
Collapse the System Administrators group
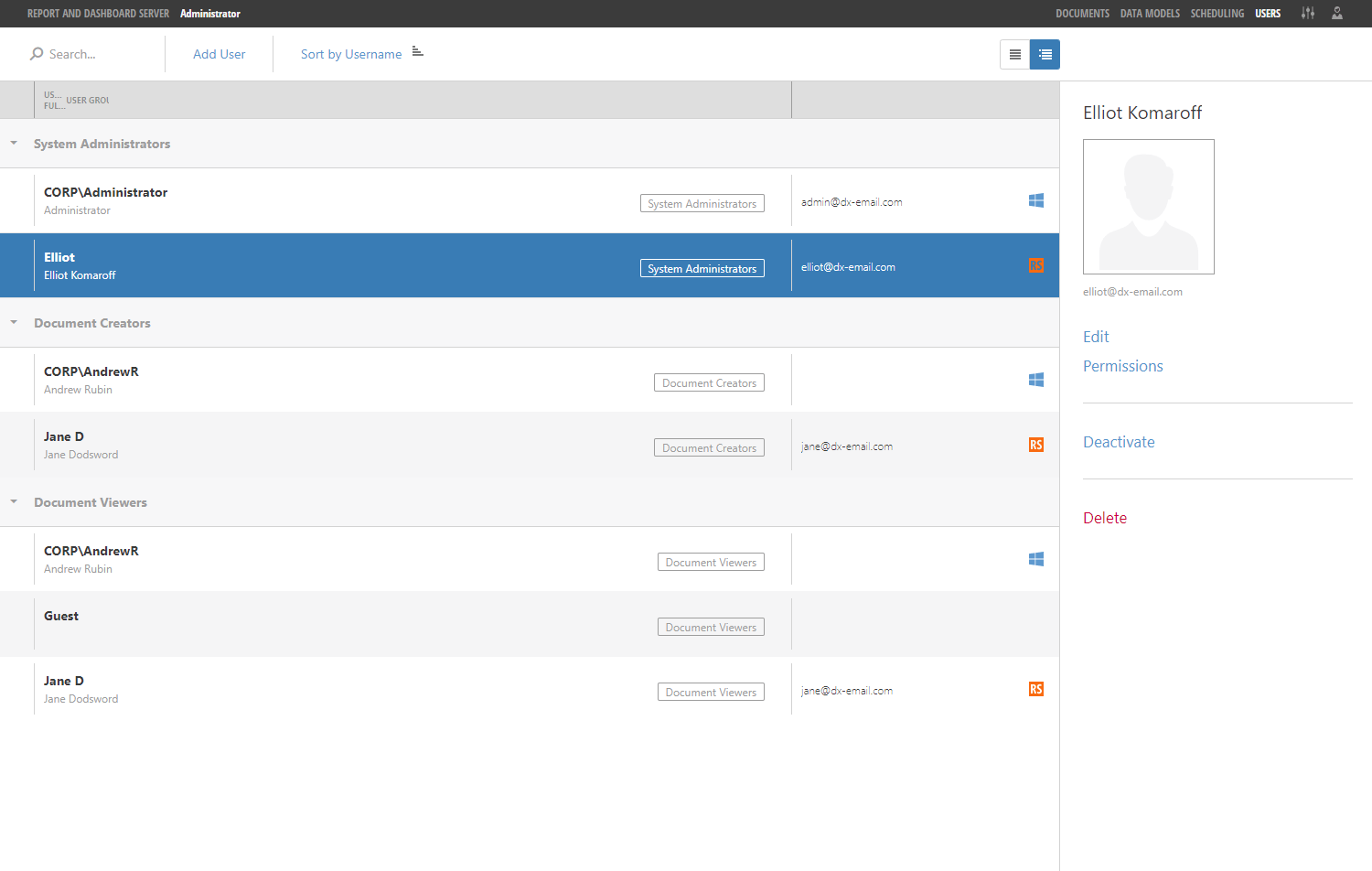13,143
